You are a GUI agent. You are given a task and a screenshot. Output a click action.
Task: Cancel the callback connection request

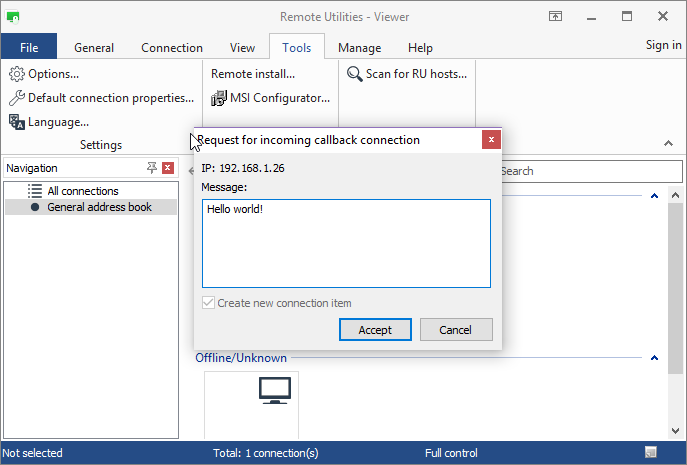[455, 330]
